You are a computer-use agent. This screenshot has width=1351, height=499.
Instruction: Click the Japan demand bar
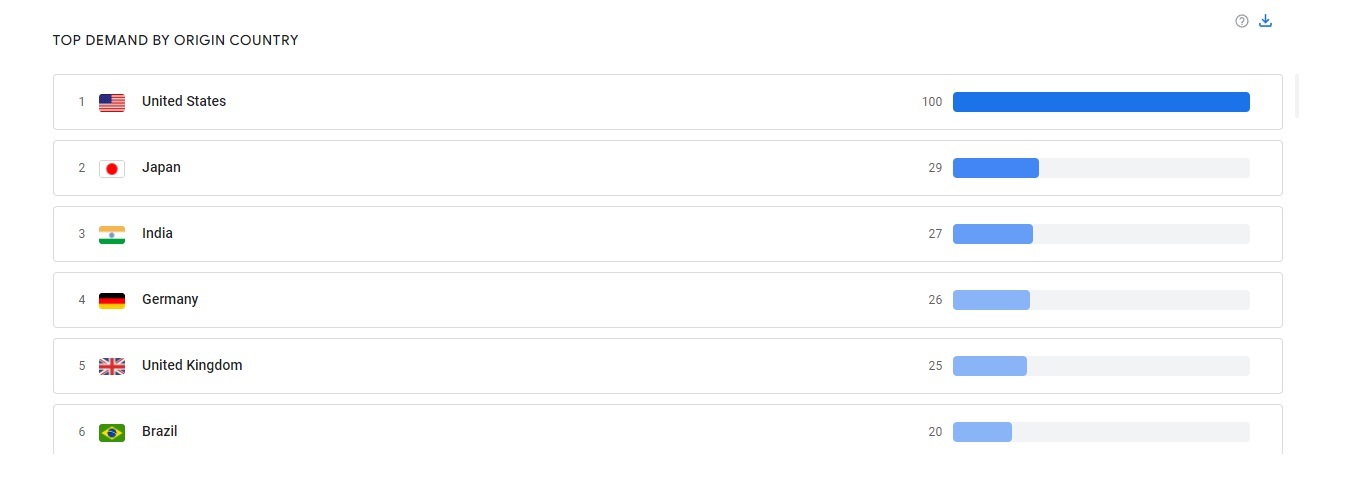click(996, 168)
